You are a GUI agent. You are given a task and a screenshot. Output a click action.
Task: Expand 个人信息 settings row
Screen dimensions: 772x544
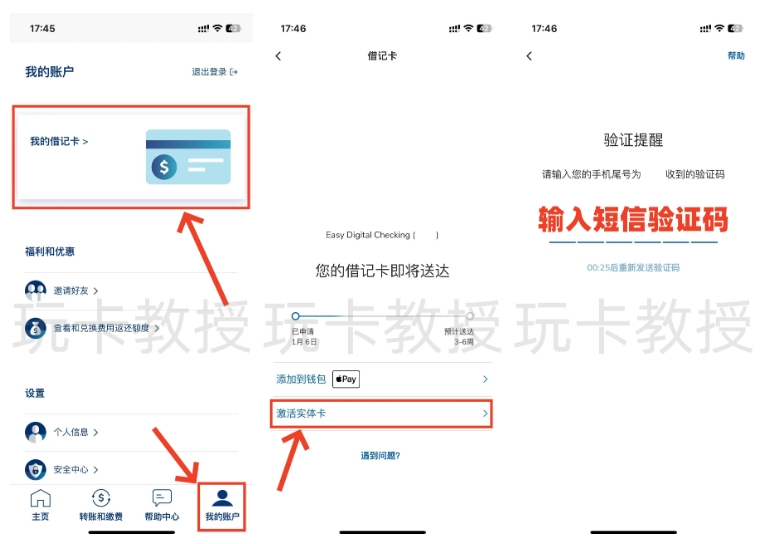pos(76,432)
